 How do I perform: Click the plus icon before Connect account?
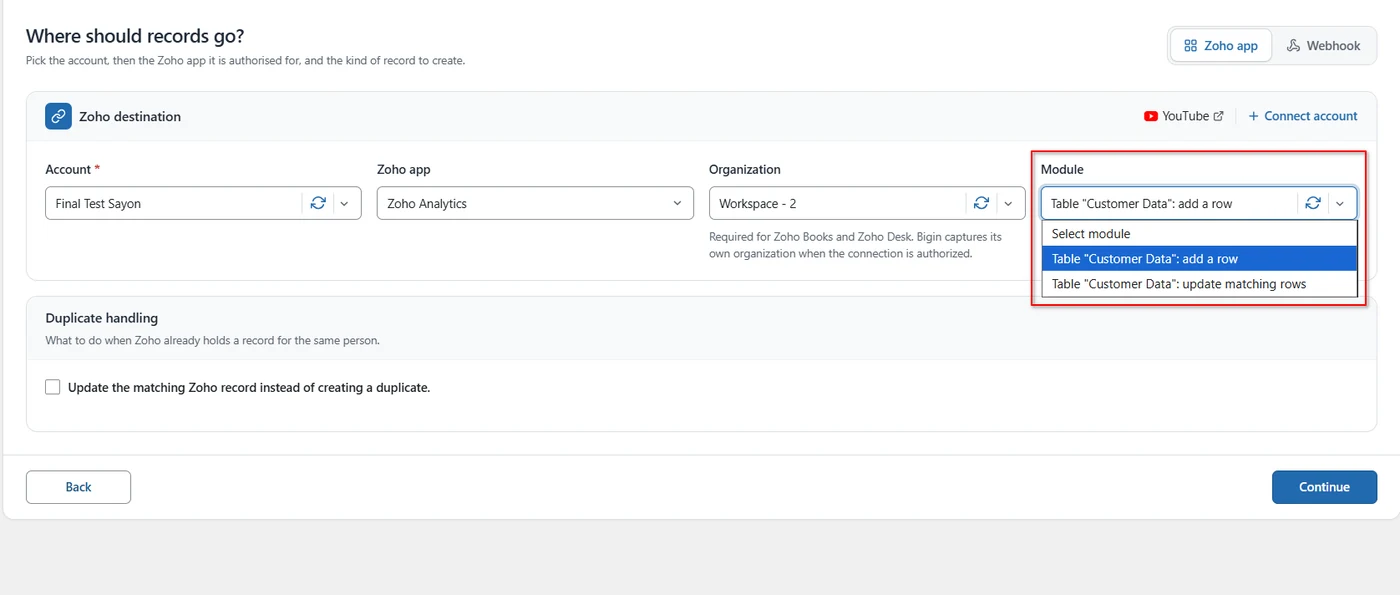1253,116
